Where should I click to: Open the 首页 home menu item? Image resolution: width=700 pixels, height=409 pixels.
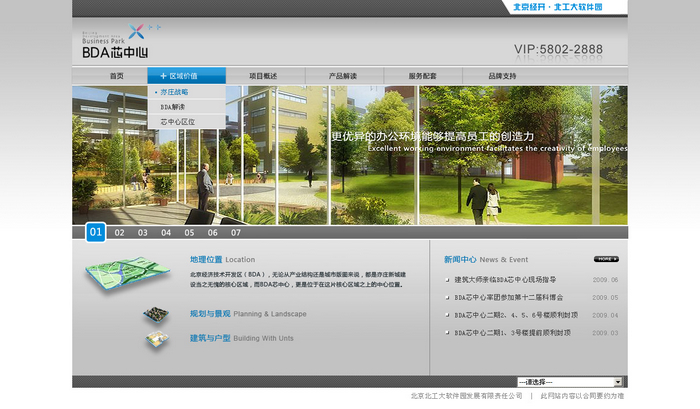coord(117,76)
